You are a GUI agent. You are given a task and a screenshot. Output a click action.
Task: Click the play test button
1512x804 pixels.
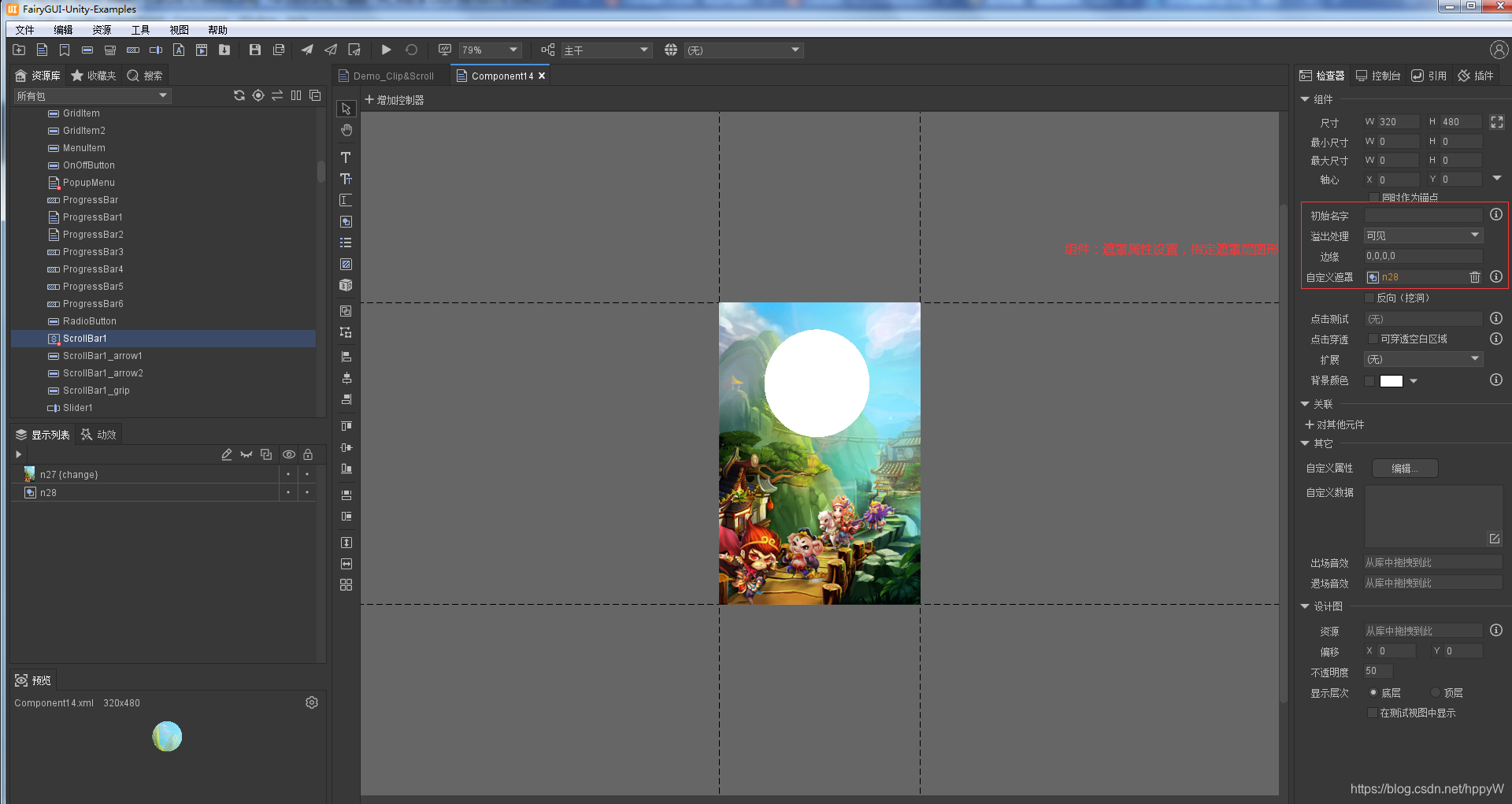pos(386,50)
